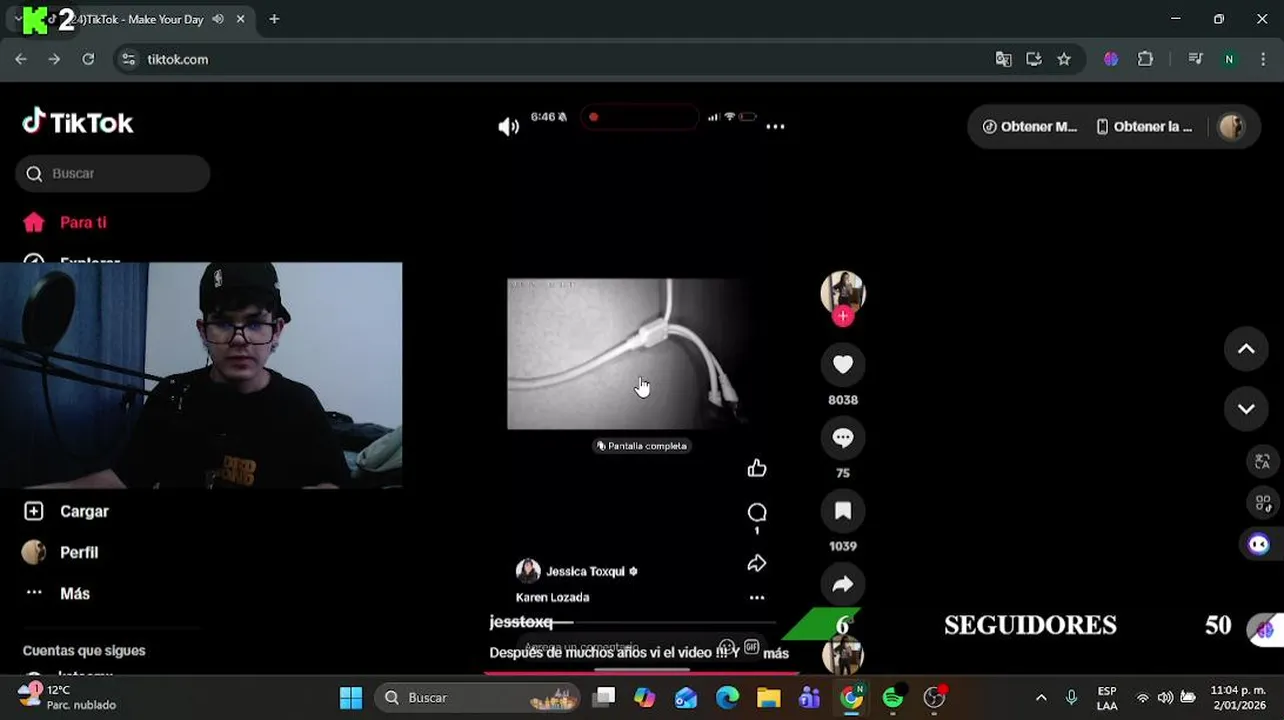Open Microsoft Edge from taskbar
Image resolution: width=1284 pixels, height=720 pixels.
727,697
